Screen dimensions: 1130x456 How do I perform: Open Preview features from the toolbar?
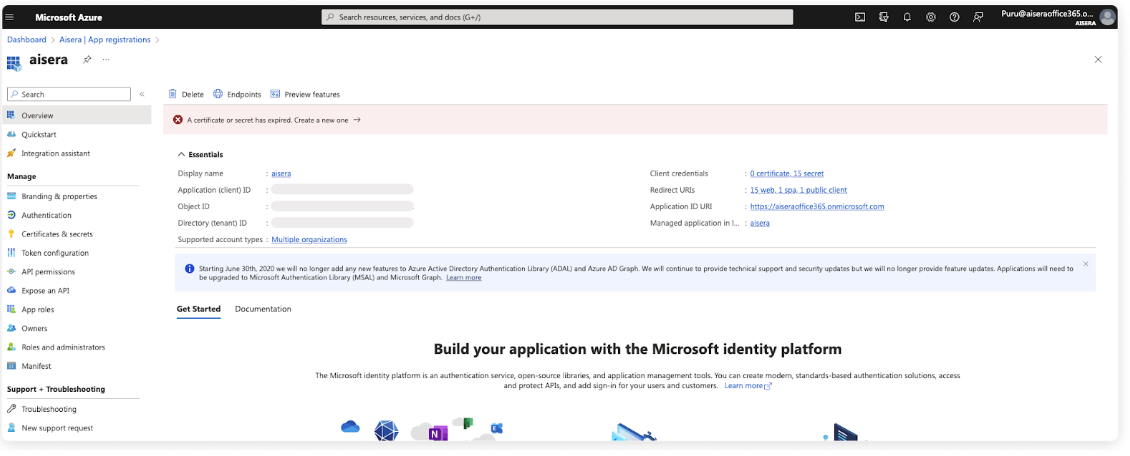coord(305,94)
